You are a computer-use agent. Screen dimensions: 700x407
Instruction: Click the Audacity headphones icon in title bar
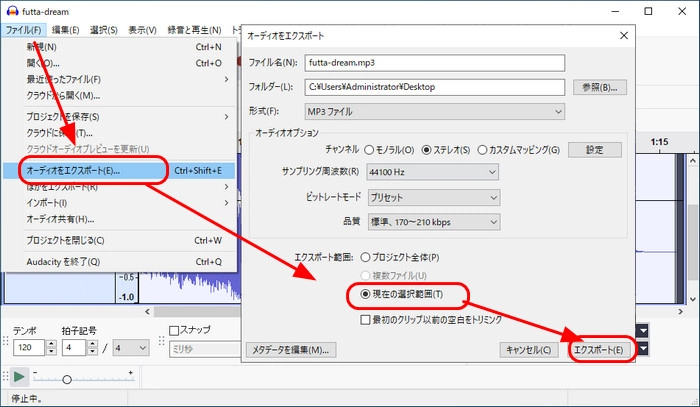coord(12,11)
